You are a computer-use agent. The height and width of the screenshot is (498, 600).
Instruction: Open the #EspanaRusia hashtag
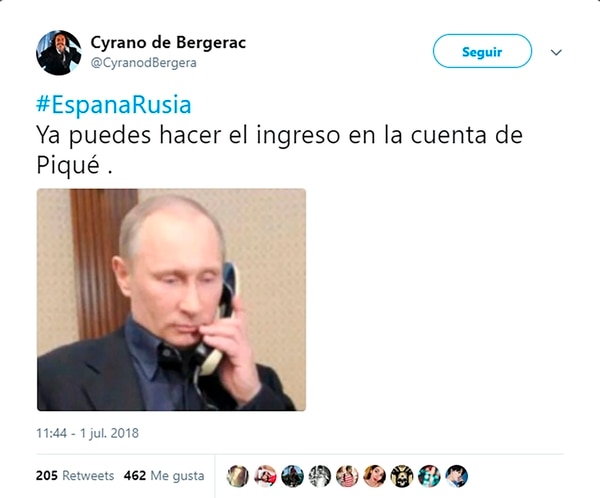tap(114, 104)
